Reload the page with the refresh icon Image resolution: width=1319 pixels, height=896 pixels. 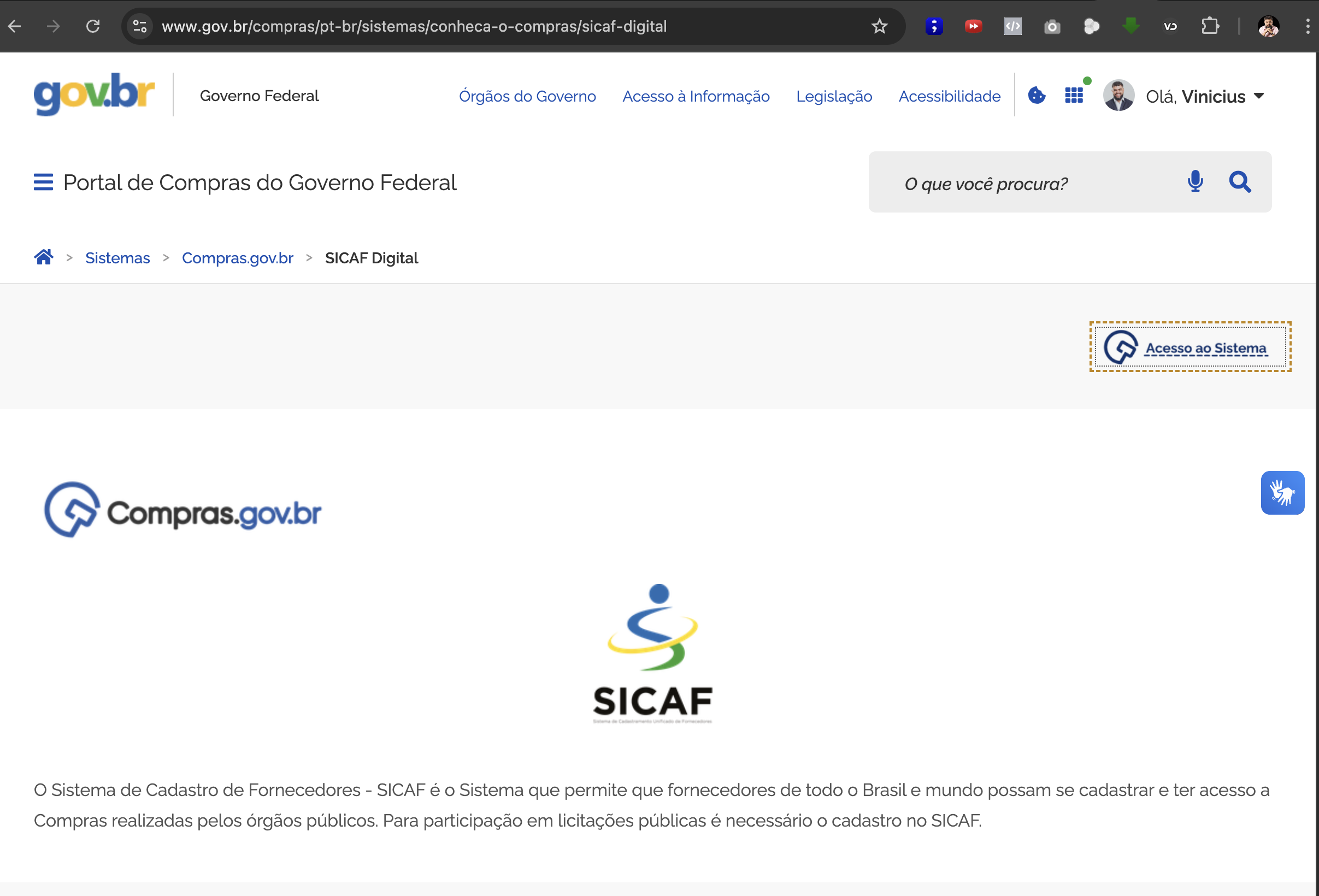coord(93,26)
